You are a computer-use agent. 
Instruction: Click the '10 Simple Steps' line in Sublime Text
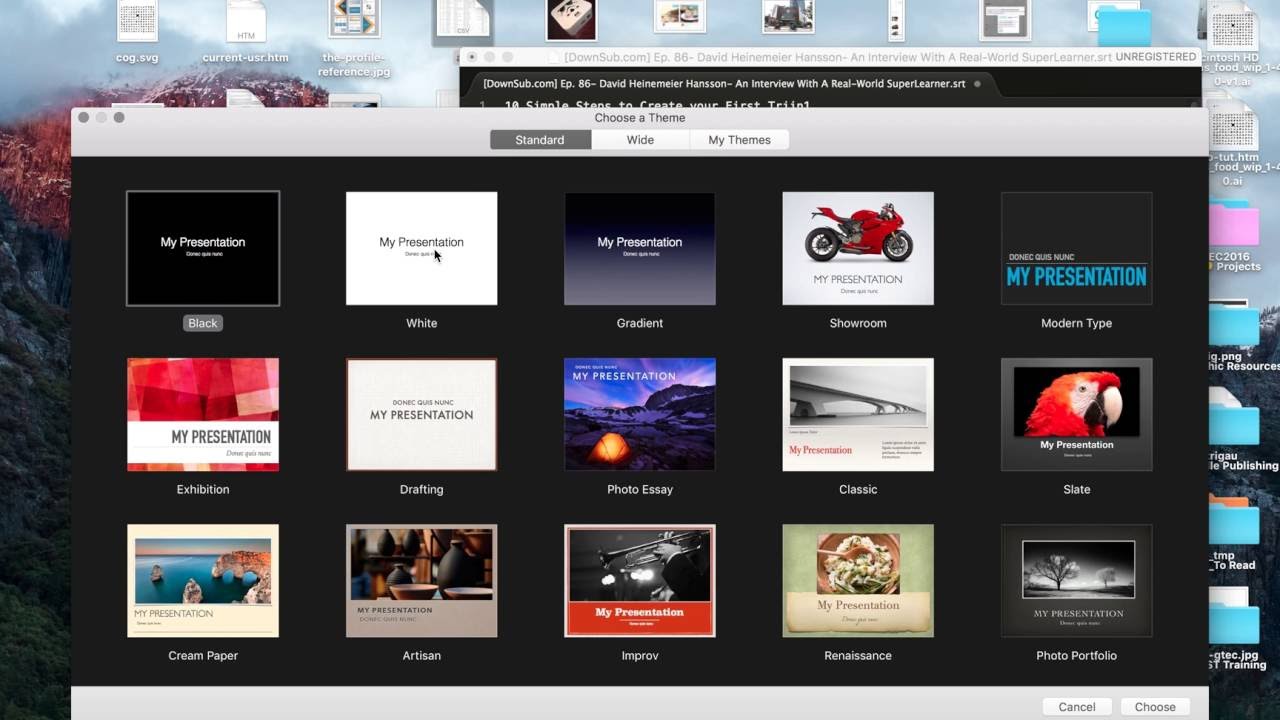point(657,105)
